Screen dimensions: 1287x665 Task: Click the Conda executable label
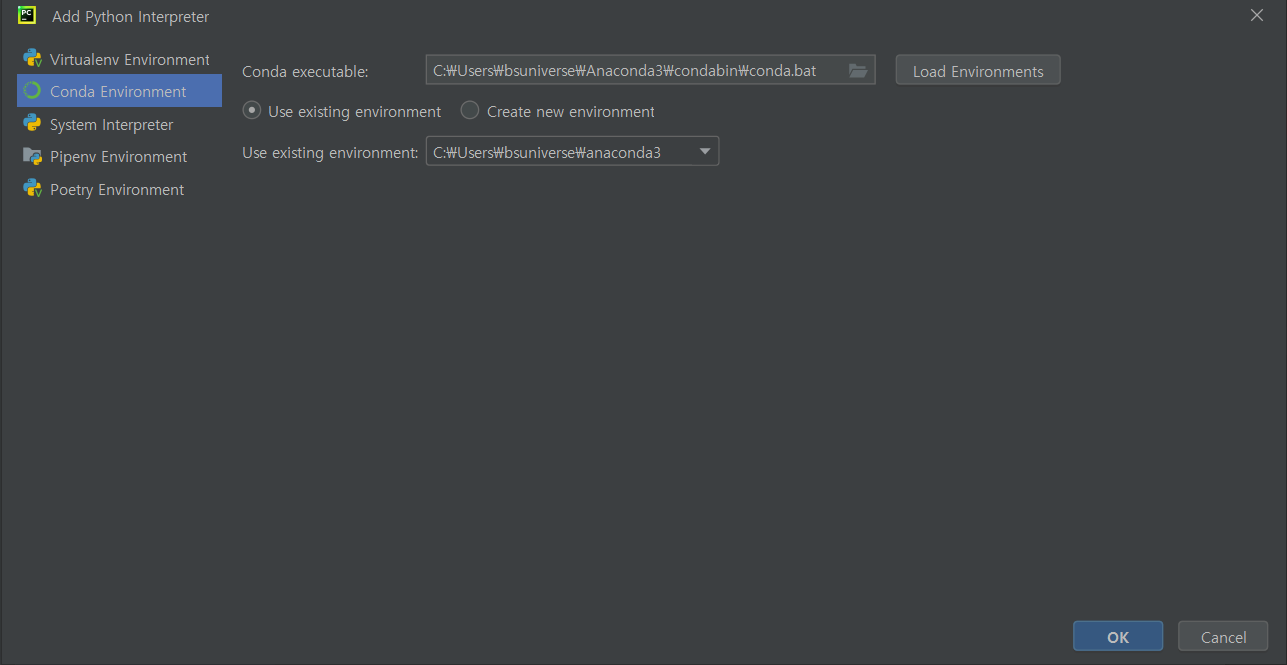point(306,71)
